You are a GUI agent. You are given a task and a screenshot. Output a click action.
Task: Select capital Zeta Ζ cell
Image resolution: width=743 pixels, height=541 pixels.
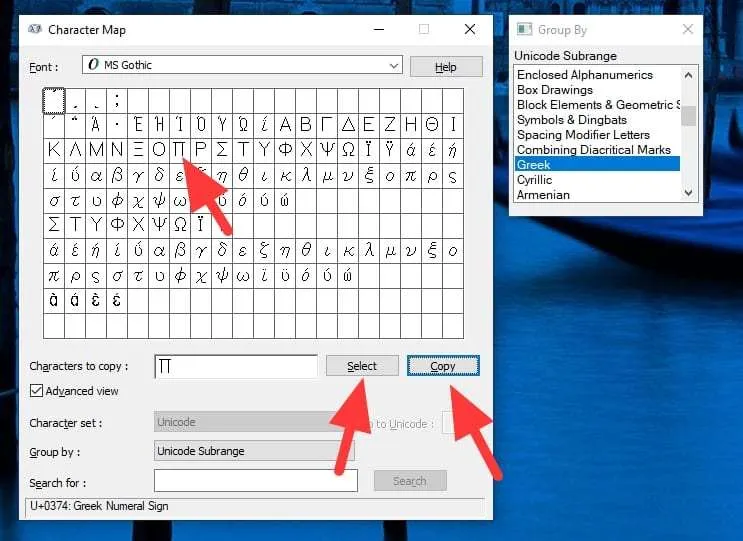coord(390,125)
